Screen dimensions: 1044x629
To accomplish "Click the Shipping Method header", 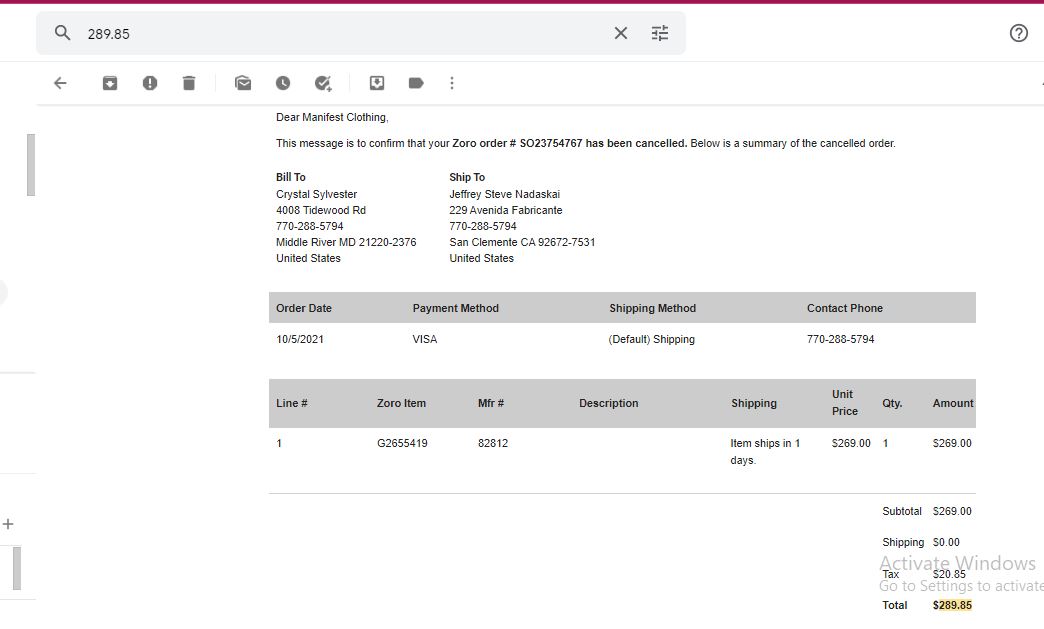I will point(652,308).
